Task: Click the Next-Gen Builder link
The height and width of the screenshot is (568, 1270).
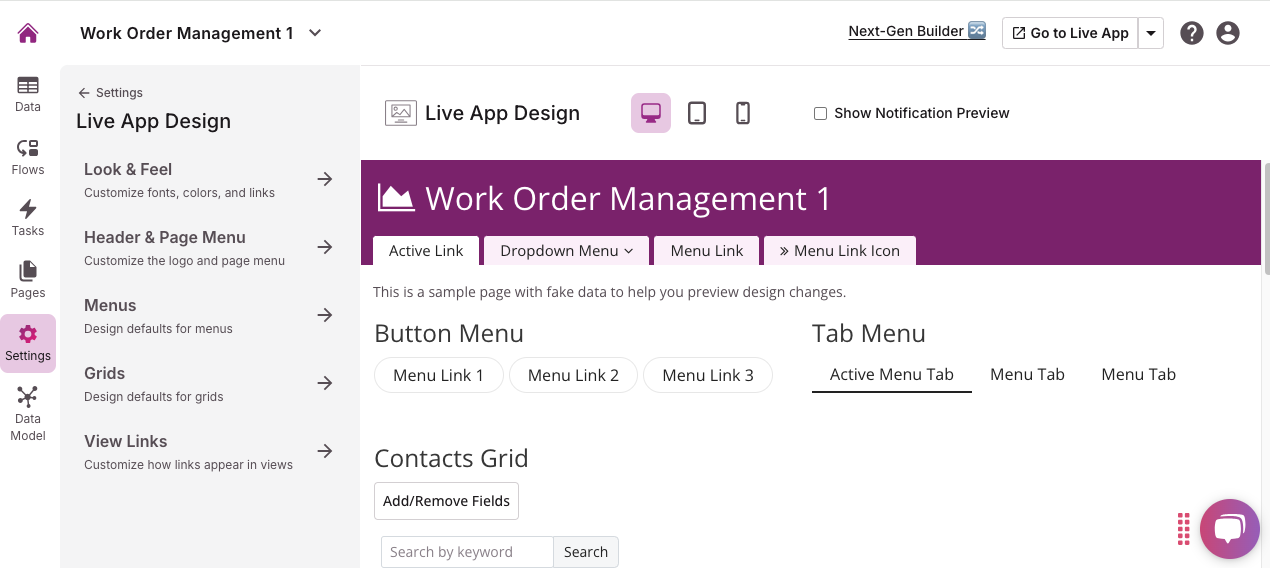Action: (917, 31)
